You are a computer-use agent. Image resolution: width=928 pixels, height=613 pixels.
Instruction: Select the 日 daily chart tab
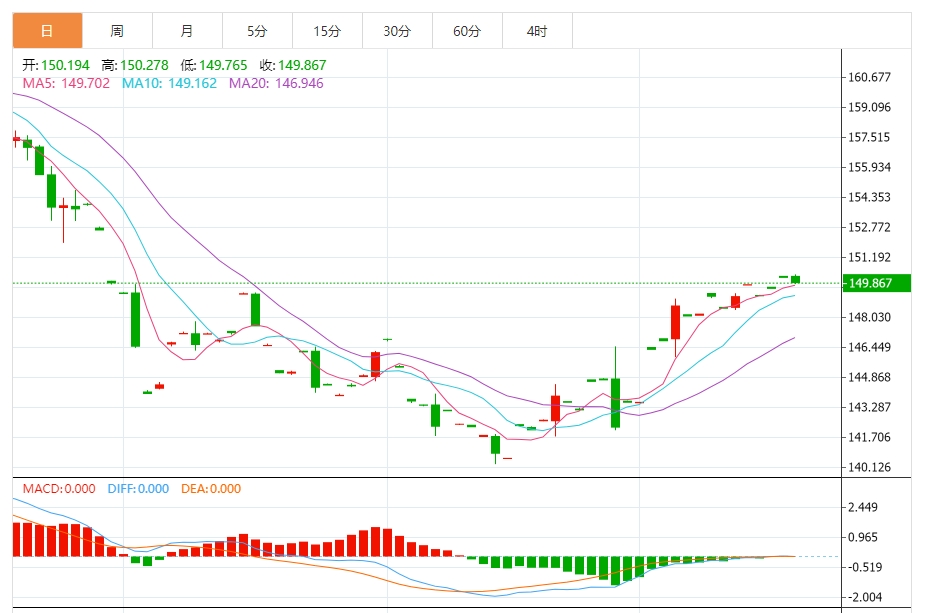click(47, 31)
